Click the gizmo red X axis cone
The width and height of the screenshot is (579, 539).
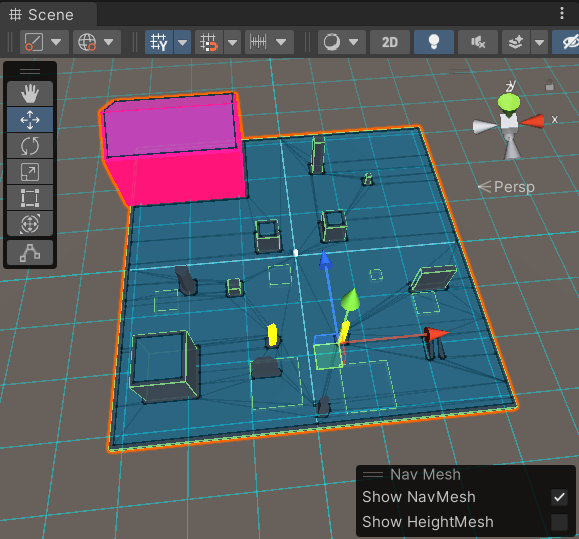point(532,121)
